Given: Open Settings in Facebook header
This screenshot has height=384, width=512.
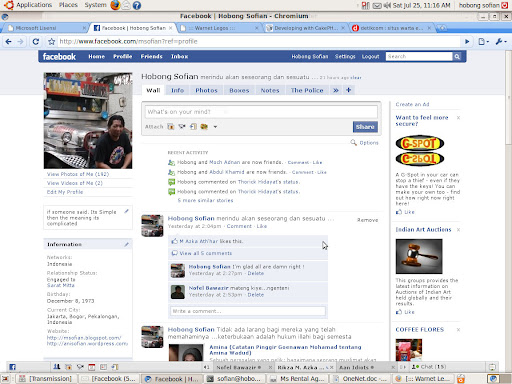Looking at the screenshot, I should pos(345,57).
